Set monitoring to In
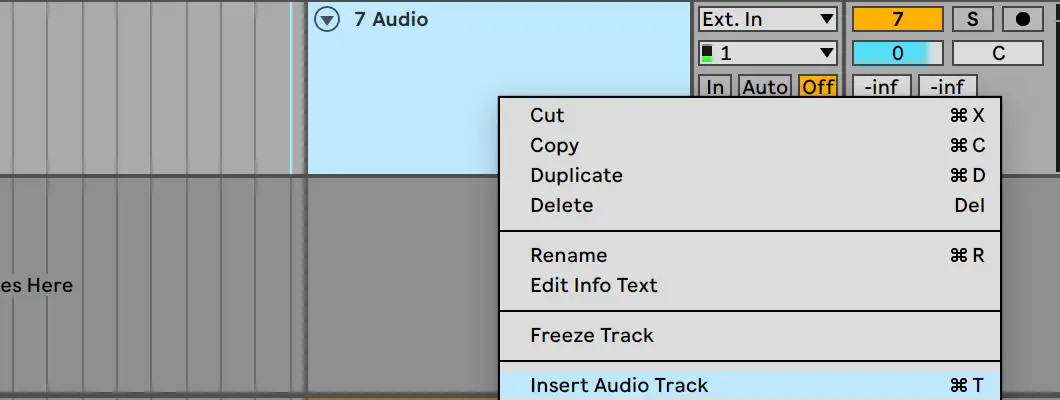 pos(715,87)
